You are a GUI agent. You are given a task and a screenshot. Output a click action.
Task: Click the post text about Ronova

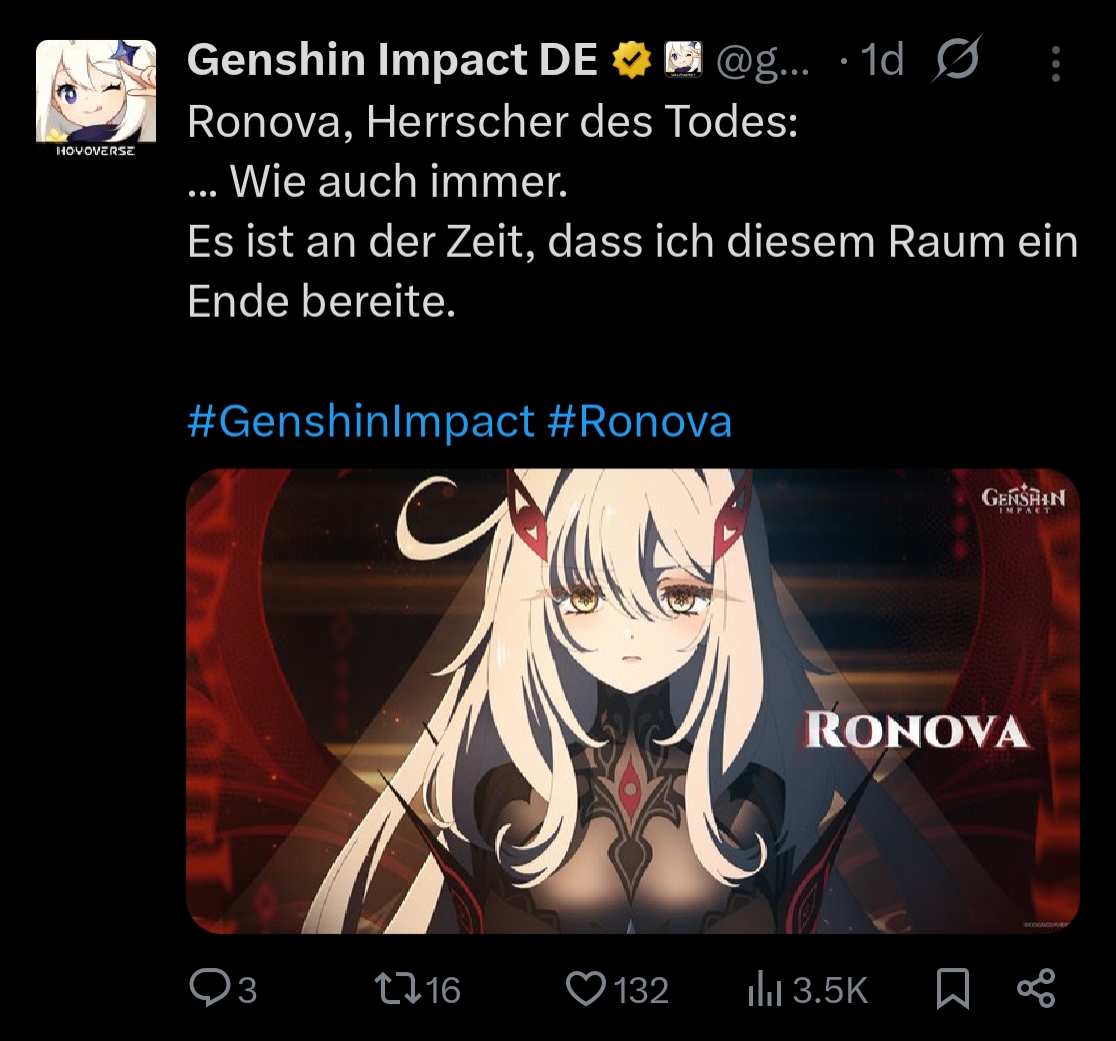(x=633, y=212)
